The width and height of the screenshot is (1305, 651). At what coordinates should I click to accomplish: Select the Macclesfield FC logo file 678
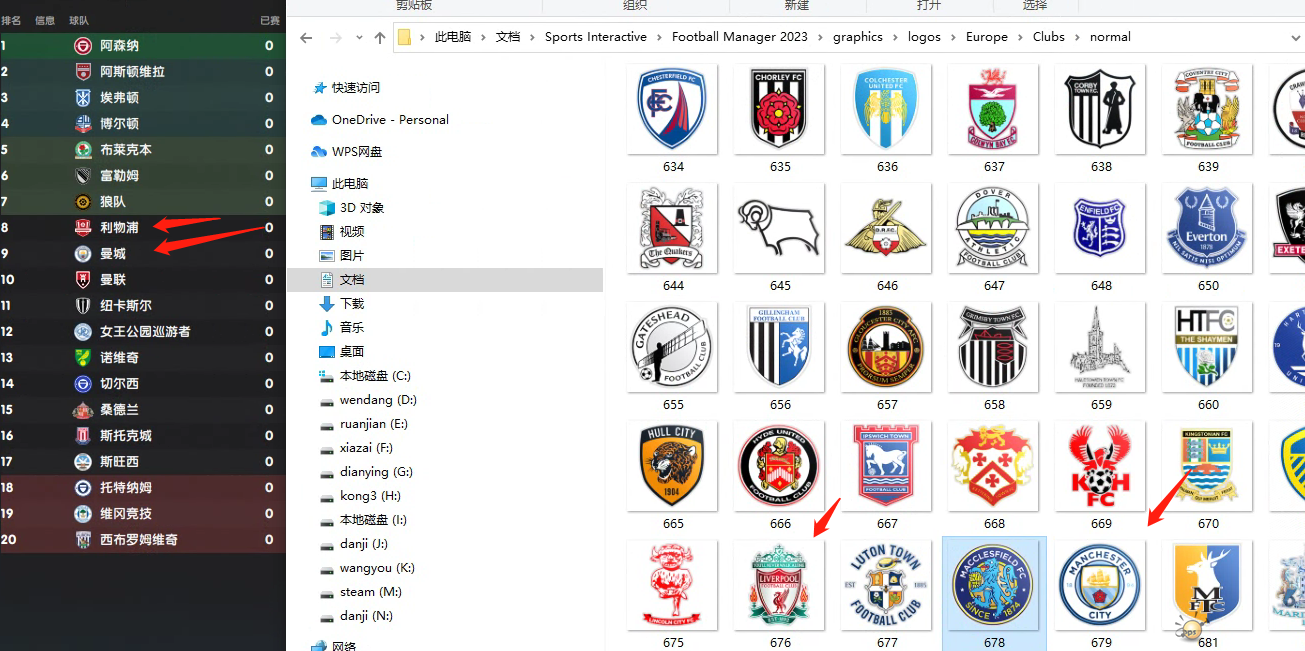coord(994,585)
